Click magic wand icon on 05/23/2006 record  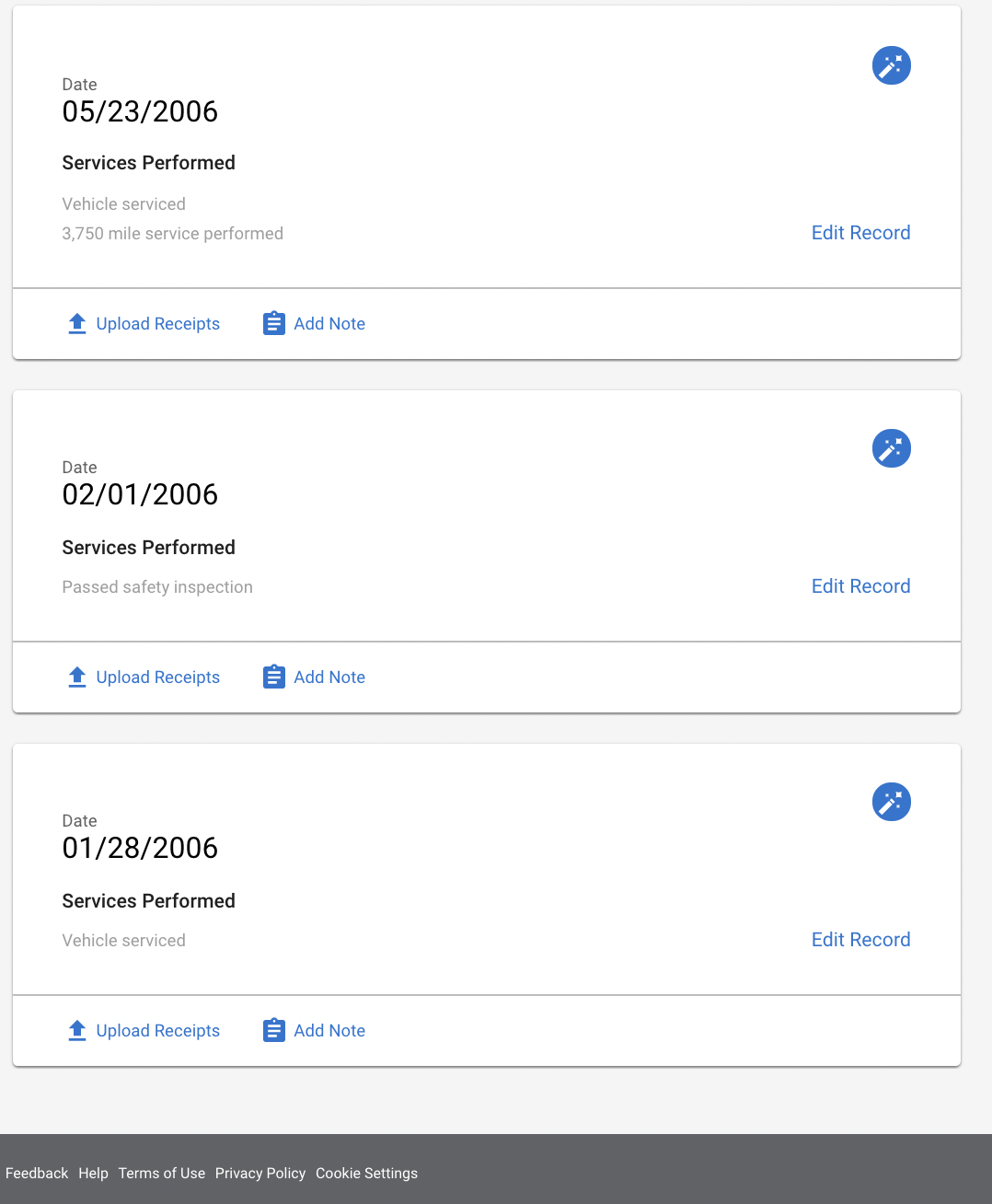(x=891, y=65)
